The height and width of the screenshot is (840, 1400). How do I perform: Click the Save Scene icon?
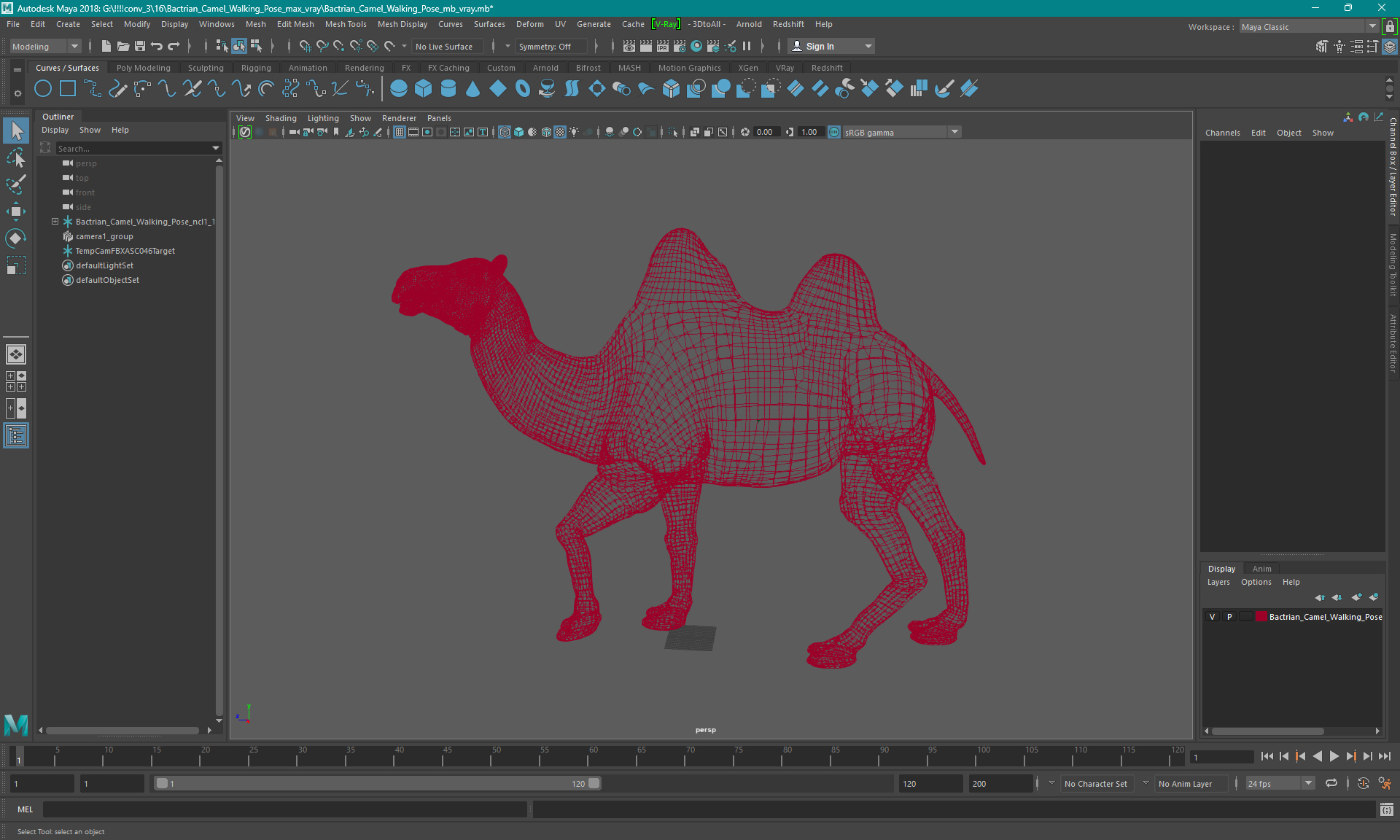[x=140, y=47]
